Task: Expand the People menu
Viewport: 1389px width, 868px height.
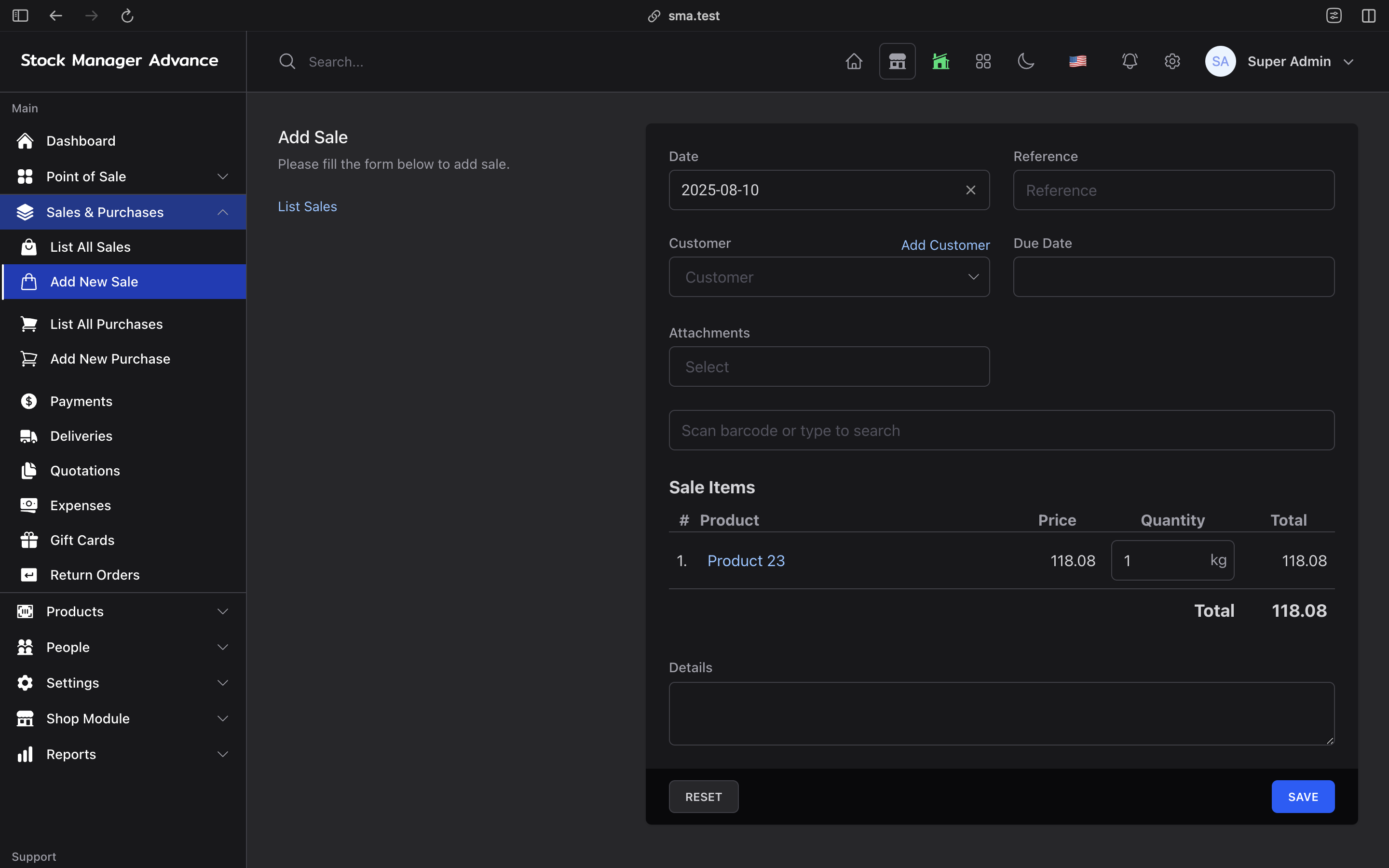Action: (123, 647)
